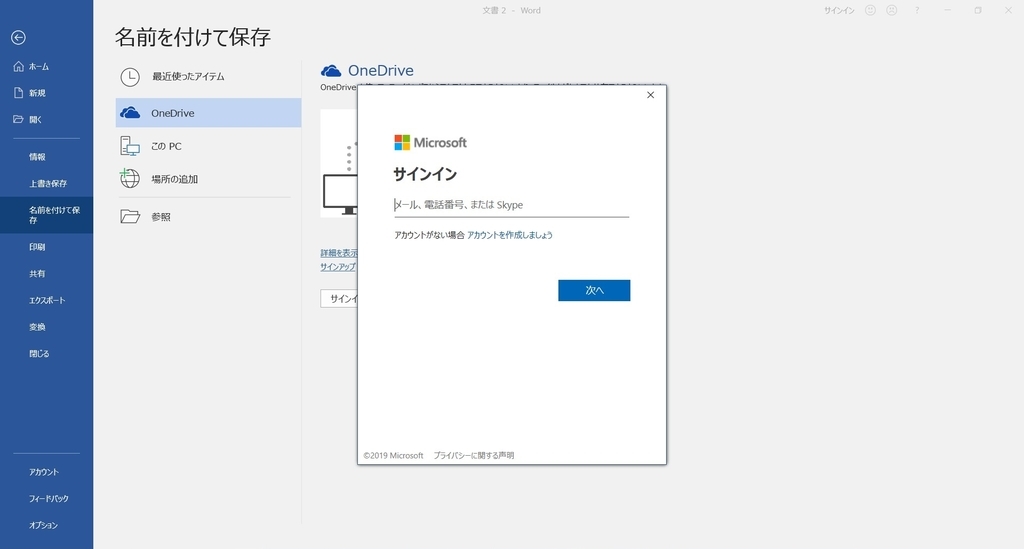Open the 詳細を表示 link

[x=339, y=253]
